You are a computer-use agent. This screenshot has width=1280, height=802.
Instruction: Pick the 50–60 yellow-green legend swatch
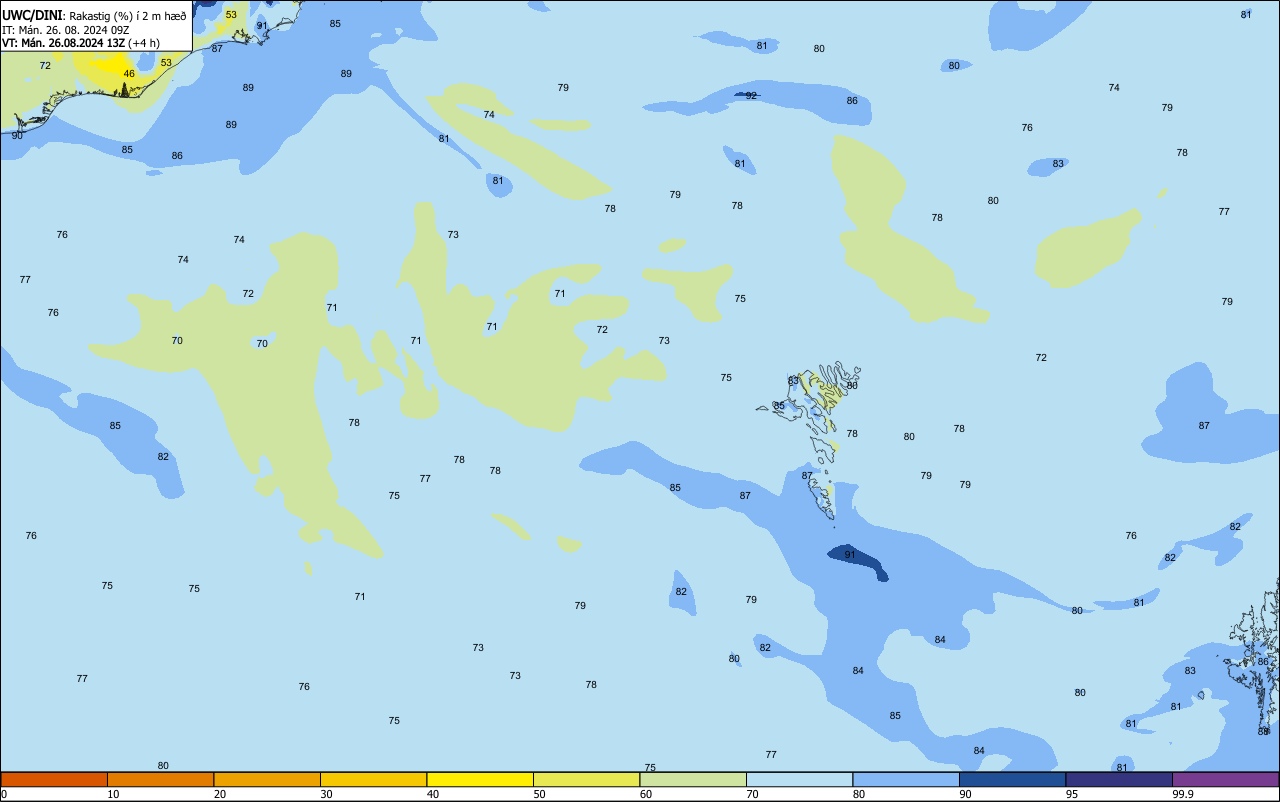coord(586,779)
